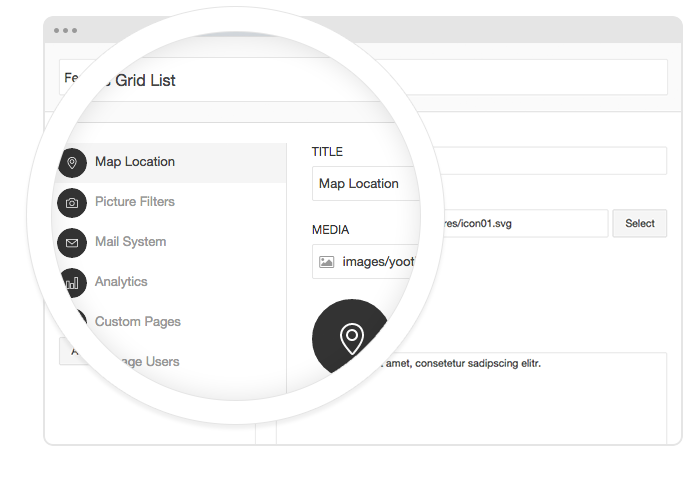Click the envelope icon beside Mail System
Viewport: 700px width, 480px height.
pos(72,242)
